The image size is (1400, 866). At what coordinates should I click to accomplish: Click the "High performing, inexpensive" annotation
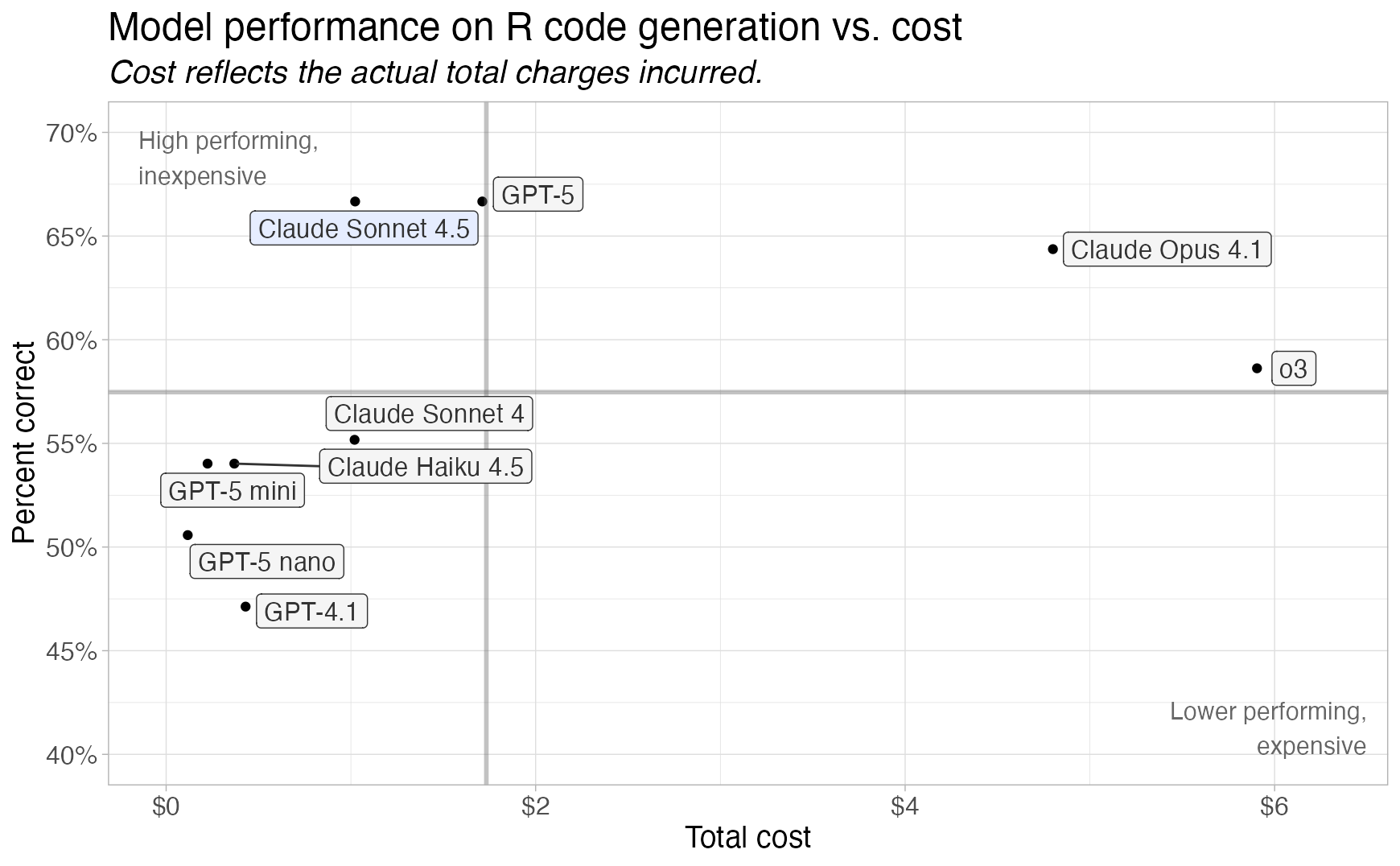click(228, 159)
